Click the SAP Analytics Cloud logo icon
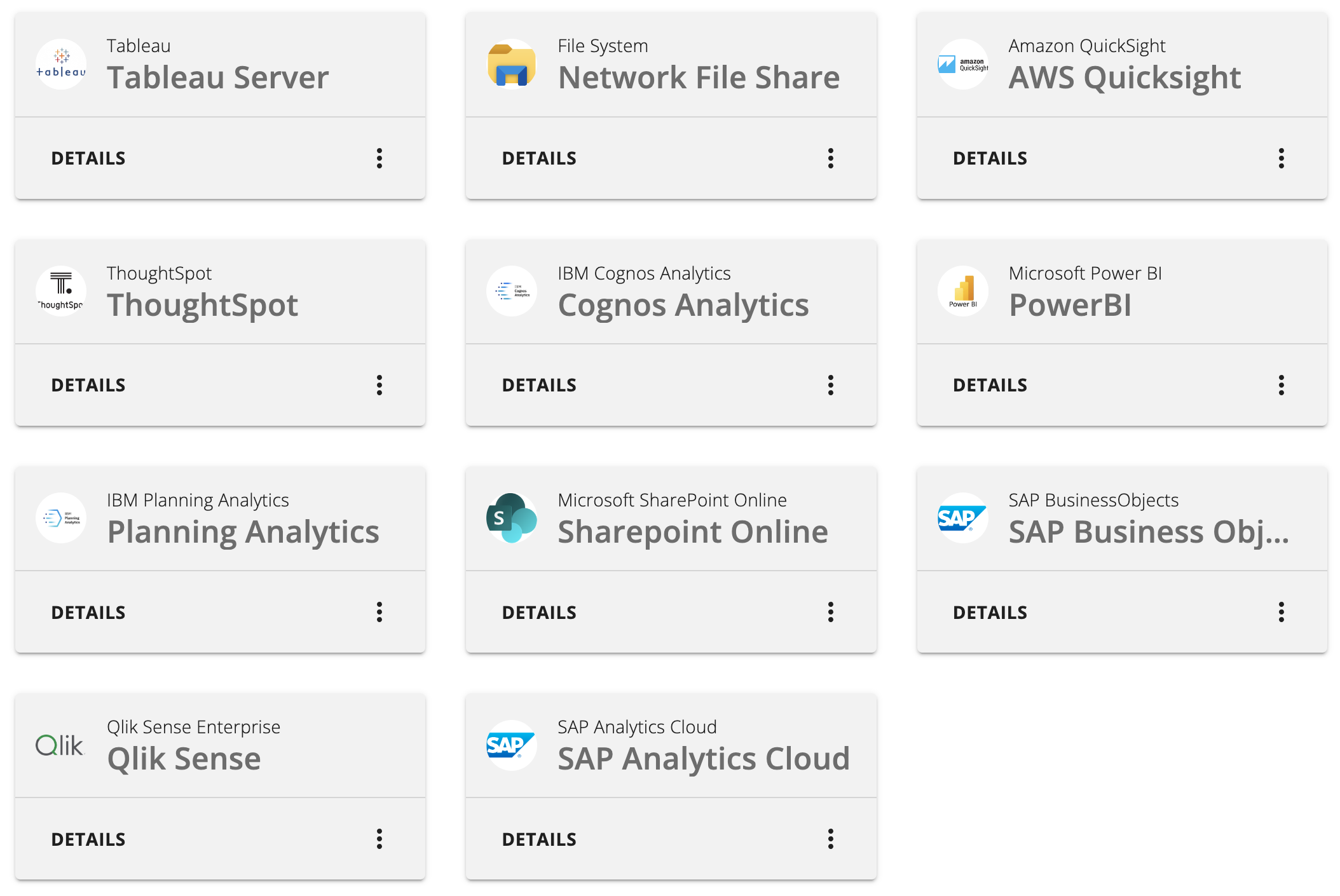 click(x=512, y=745)
